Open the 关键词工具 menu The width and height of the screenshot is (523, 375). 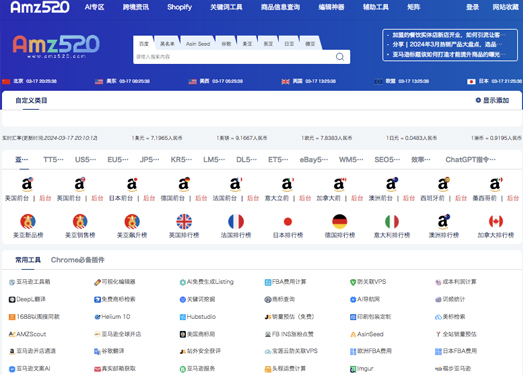[226, 7]
